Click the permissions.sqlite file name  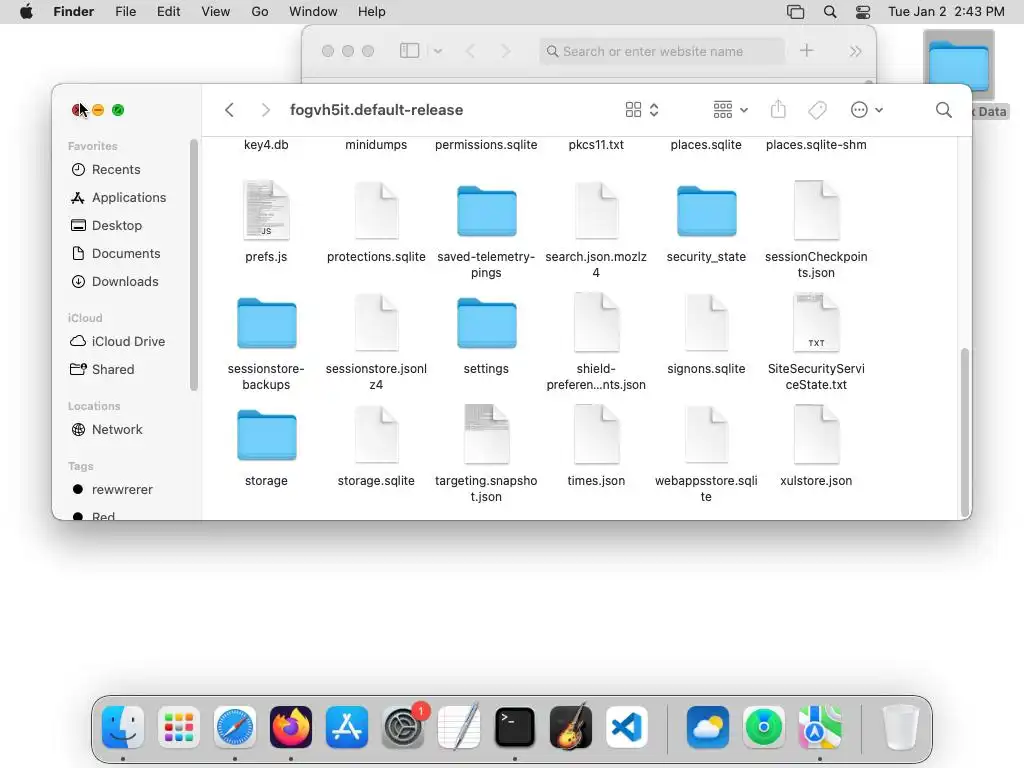487,144
